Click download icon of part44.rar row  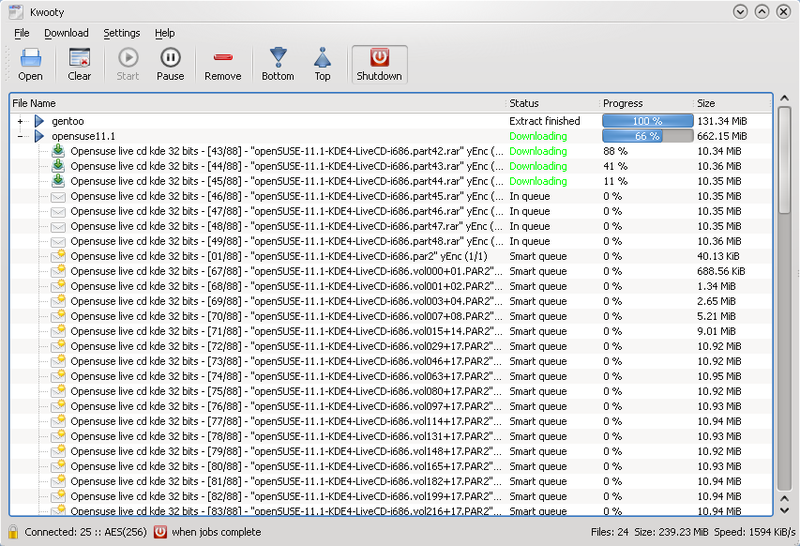point(58,181)
